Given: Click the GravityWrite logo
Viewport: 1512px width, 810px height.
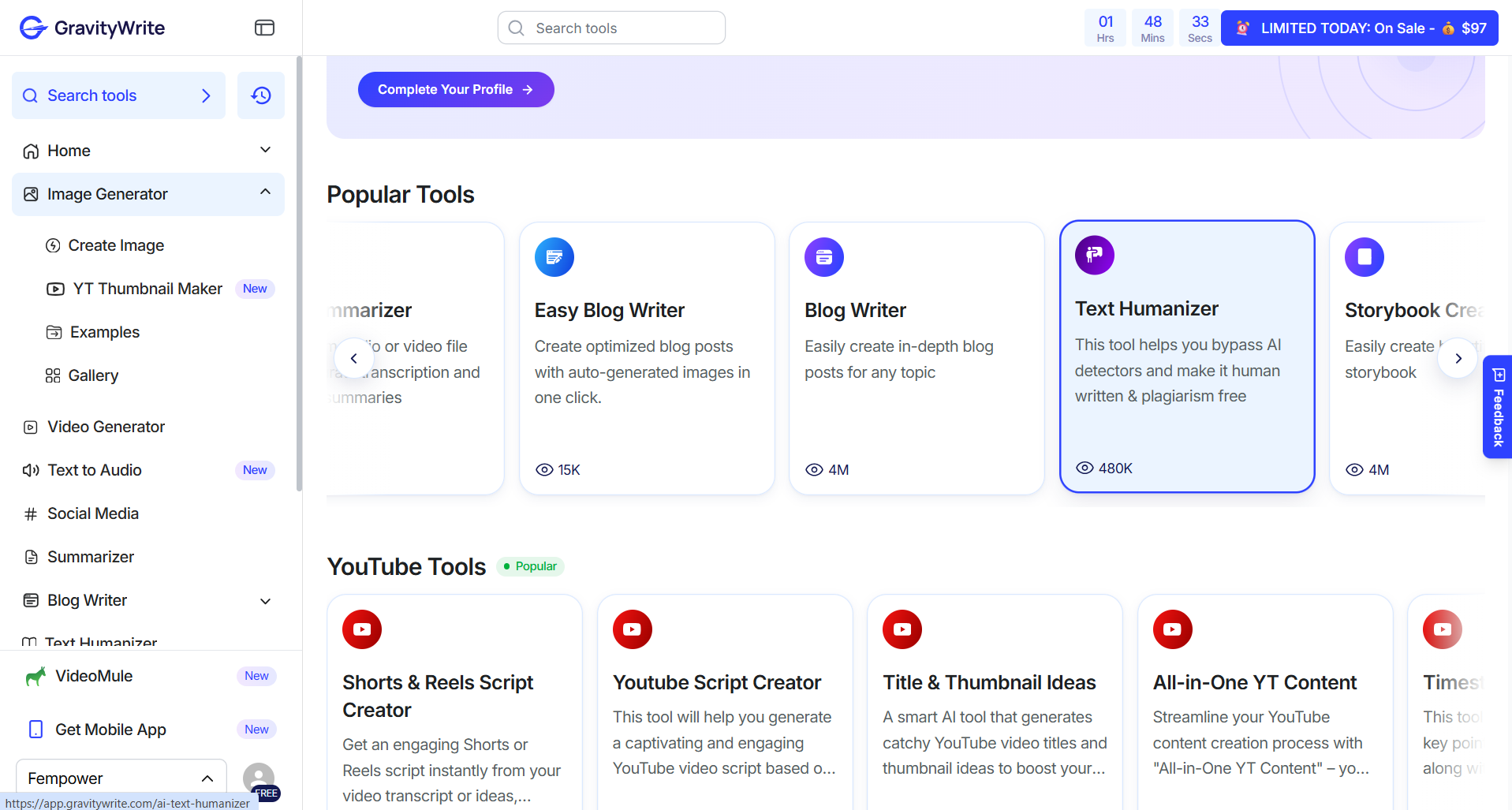Looking at the screenshot, I should coord(91,28).
